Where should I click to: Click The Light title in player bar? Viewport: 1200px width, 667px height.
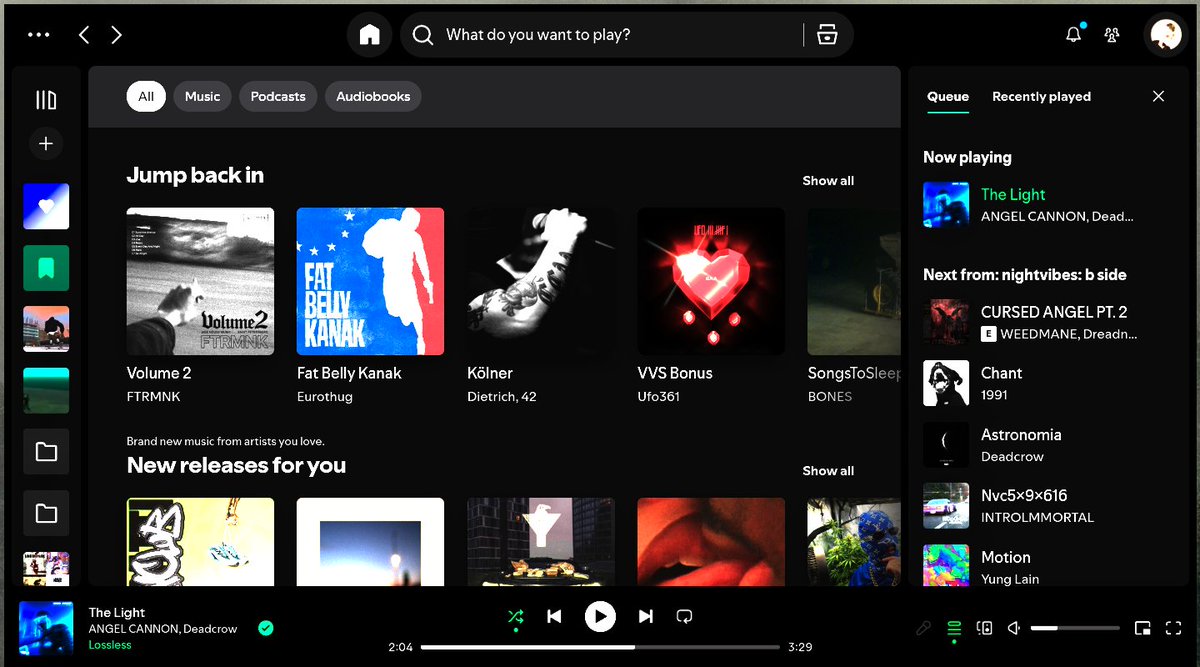pos(117,612)
